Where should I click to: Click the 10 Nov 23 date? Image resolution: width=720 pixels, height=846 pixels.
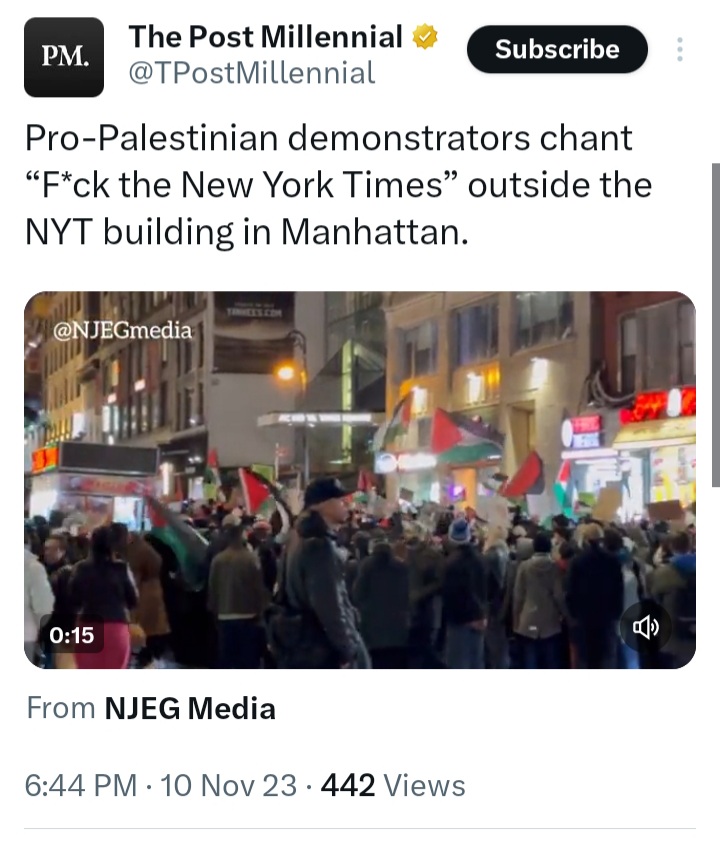(x=229, y=785)
